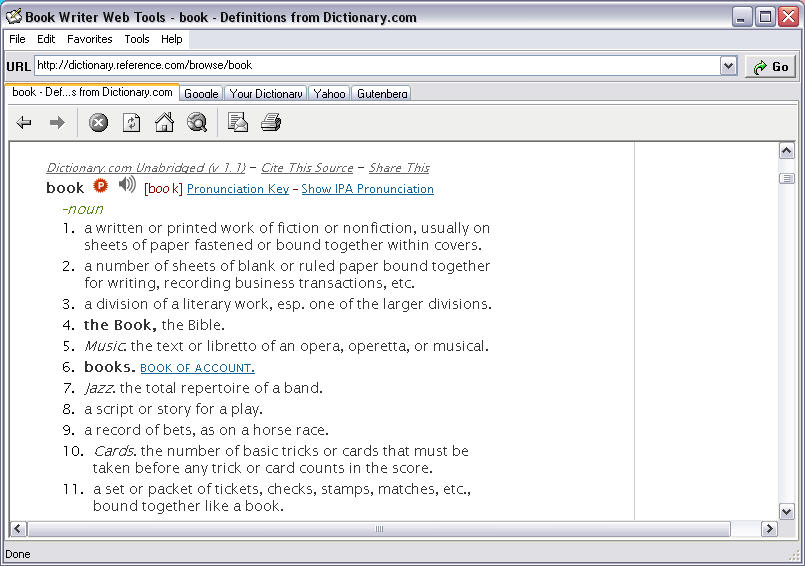Click the Cite This Source link
The width and height of the screenshot is (805, 566).
click(307, 168)
